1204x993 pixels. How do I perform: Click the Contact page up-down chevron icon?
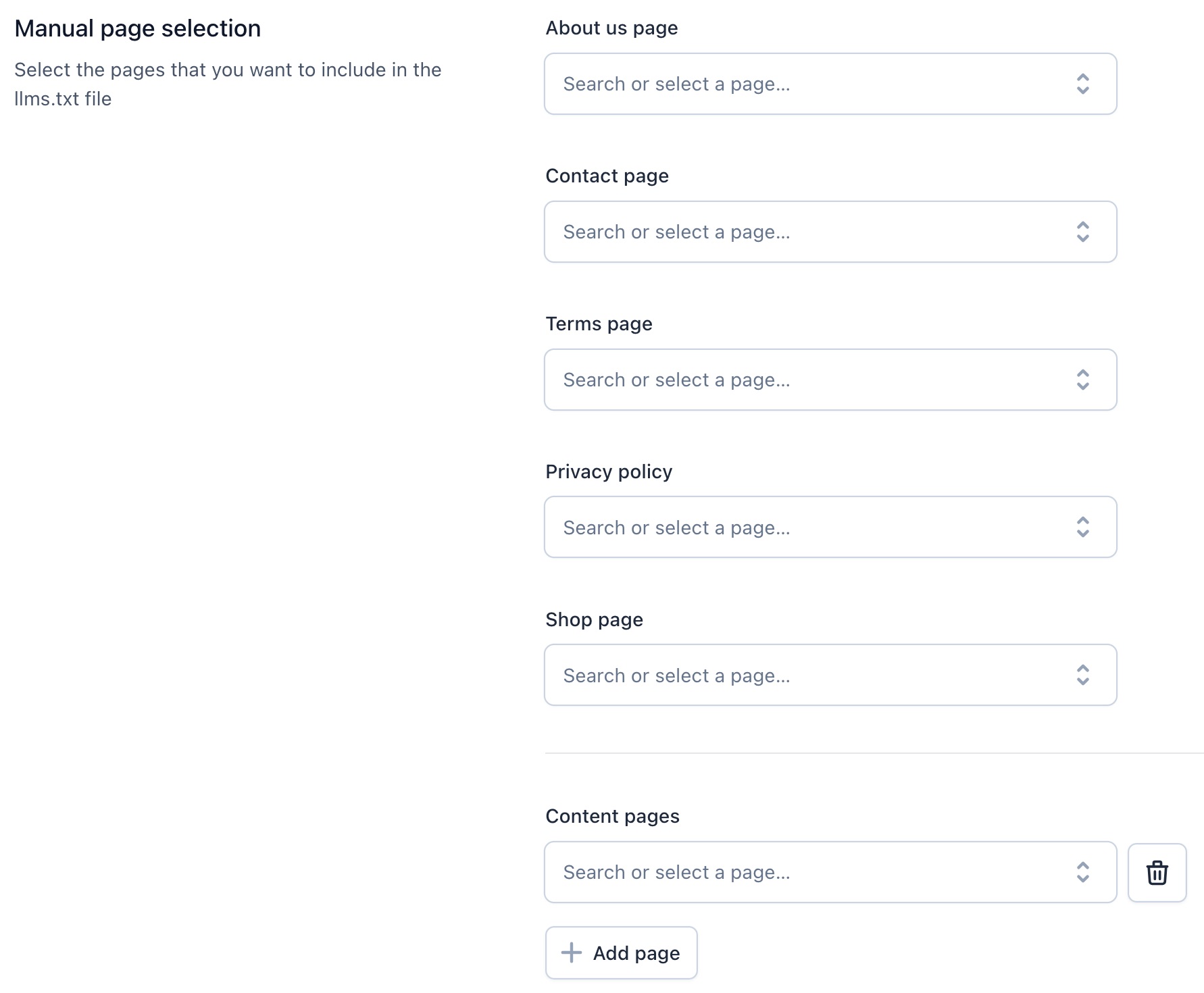[1082, 232]
